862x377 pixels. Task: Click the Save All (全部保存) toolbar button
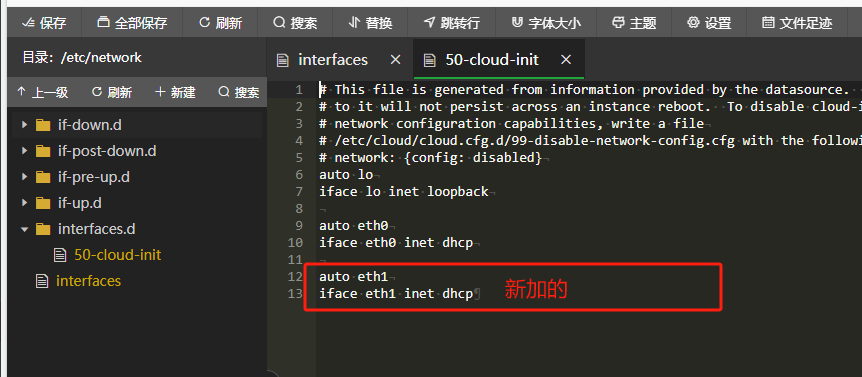click(x=132, y=23)
